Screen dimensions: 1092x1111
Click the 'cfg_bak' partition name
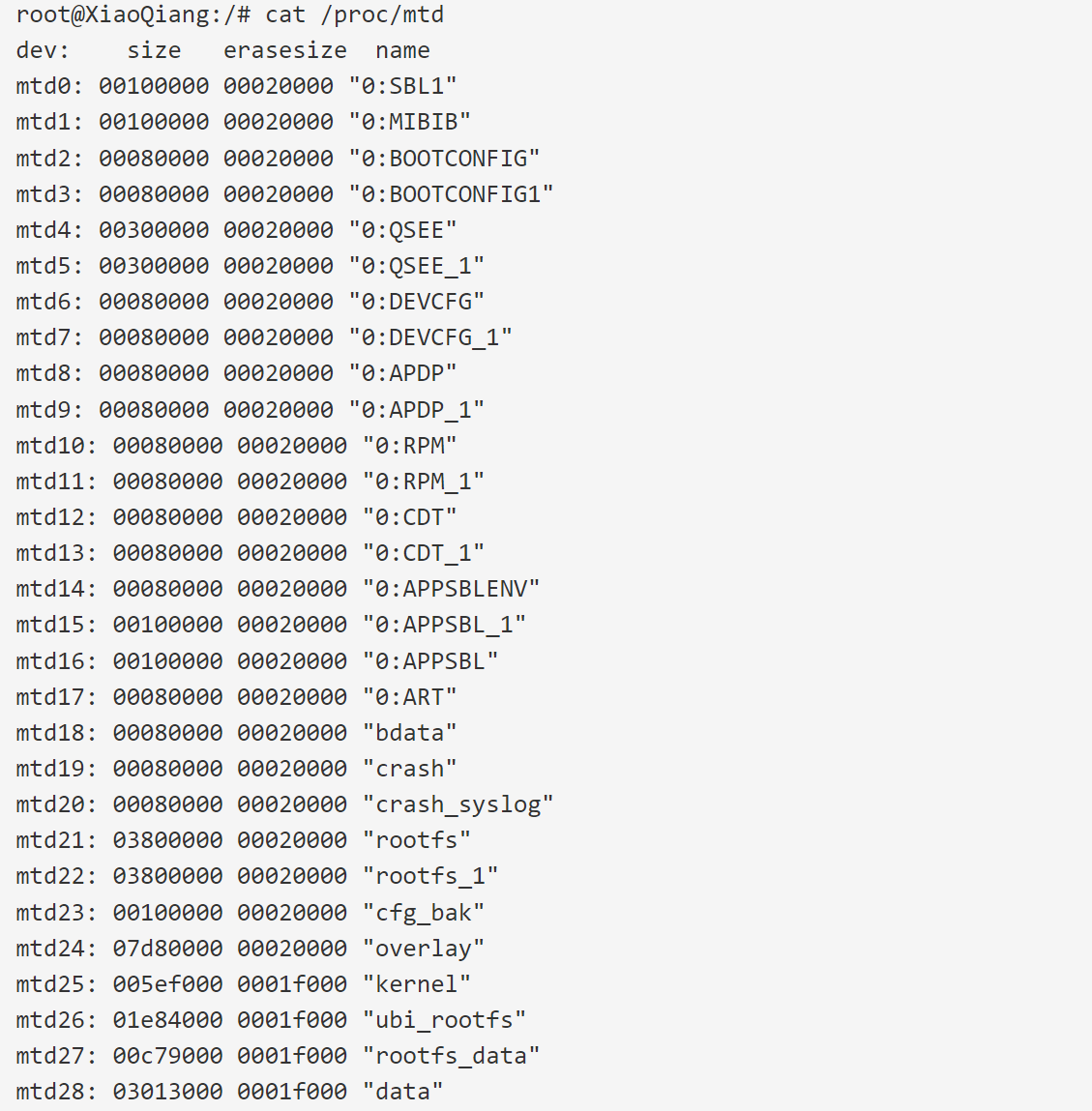[x=424, y=914]
